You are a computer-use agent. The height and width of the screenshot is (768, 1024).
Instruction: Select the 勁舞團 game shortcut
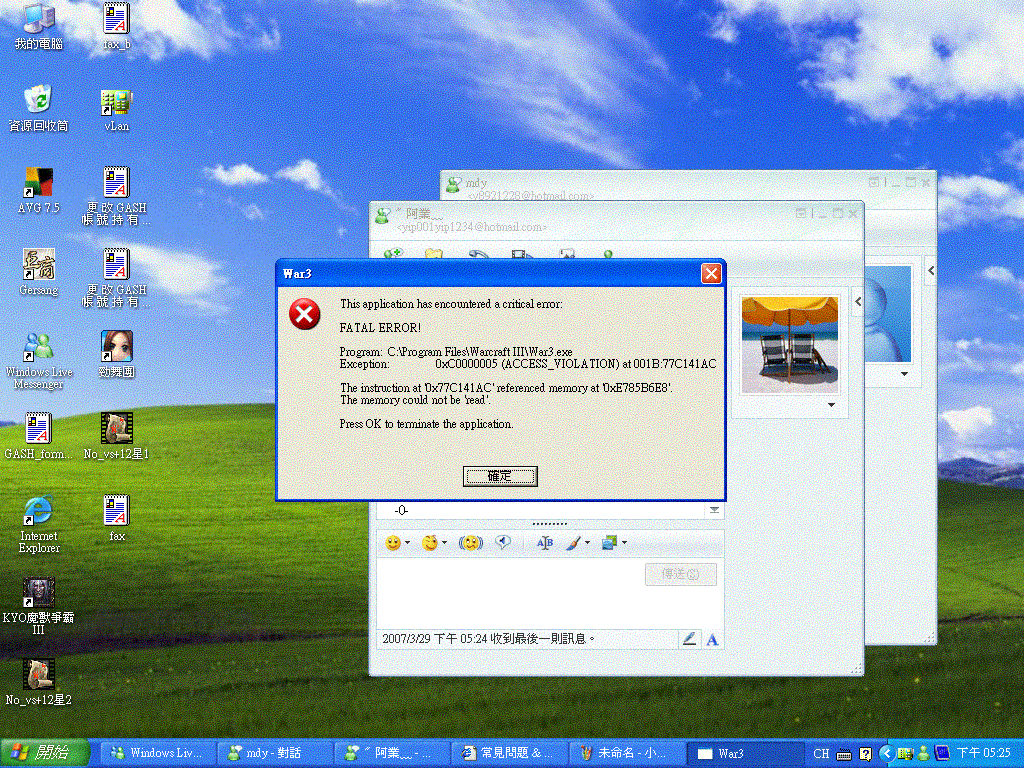click(x=116, y=354)
